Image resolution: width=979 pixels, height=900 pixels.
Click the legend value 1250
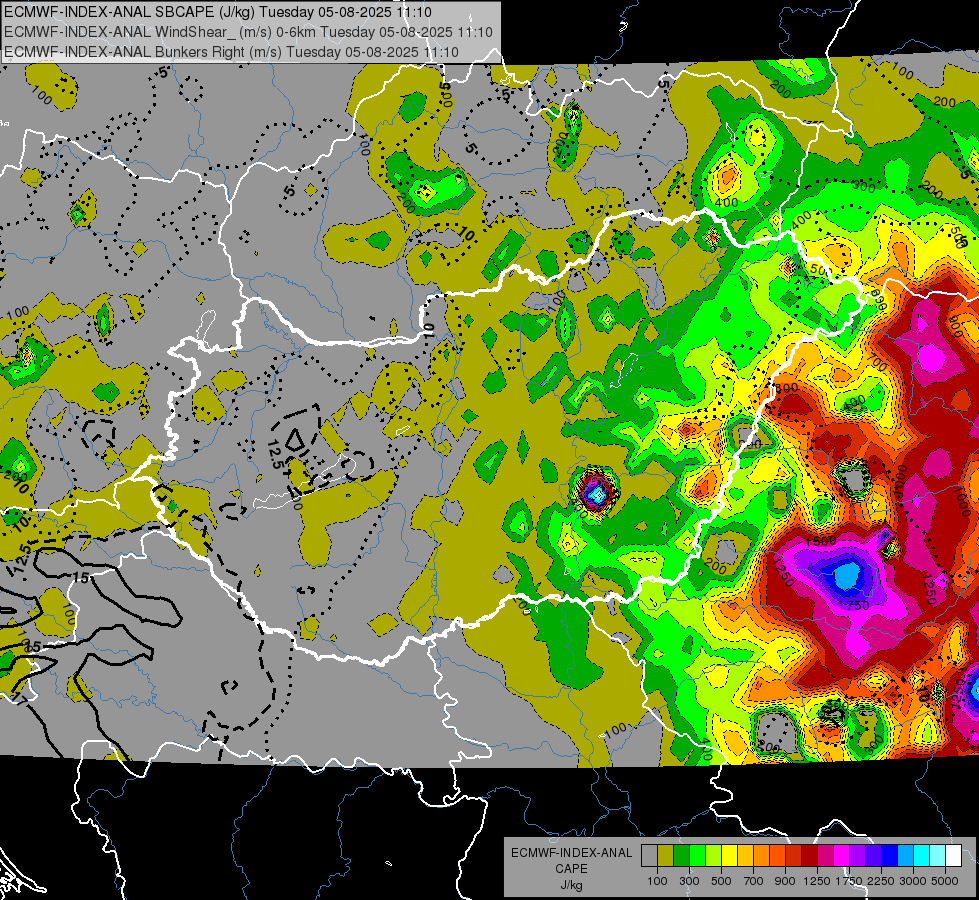tap(817, 881)
